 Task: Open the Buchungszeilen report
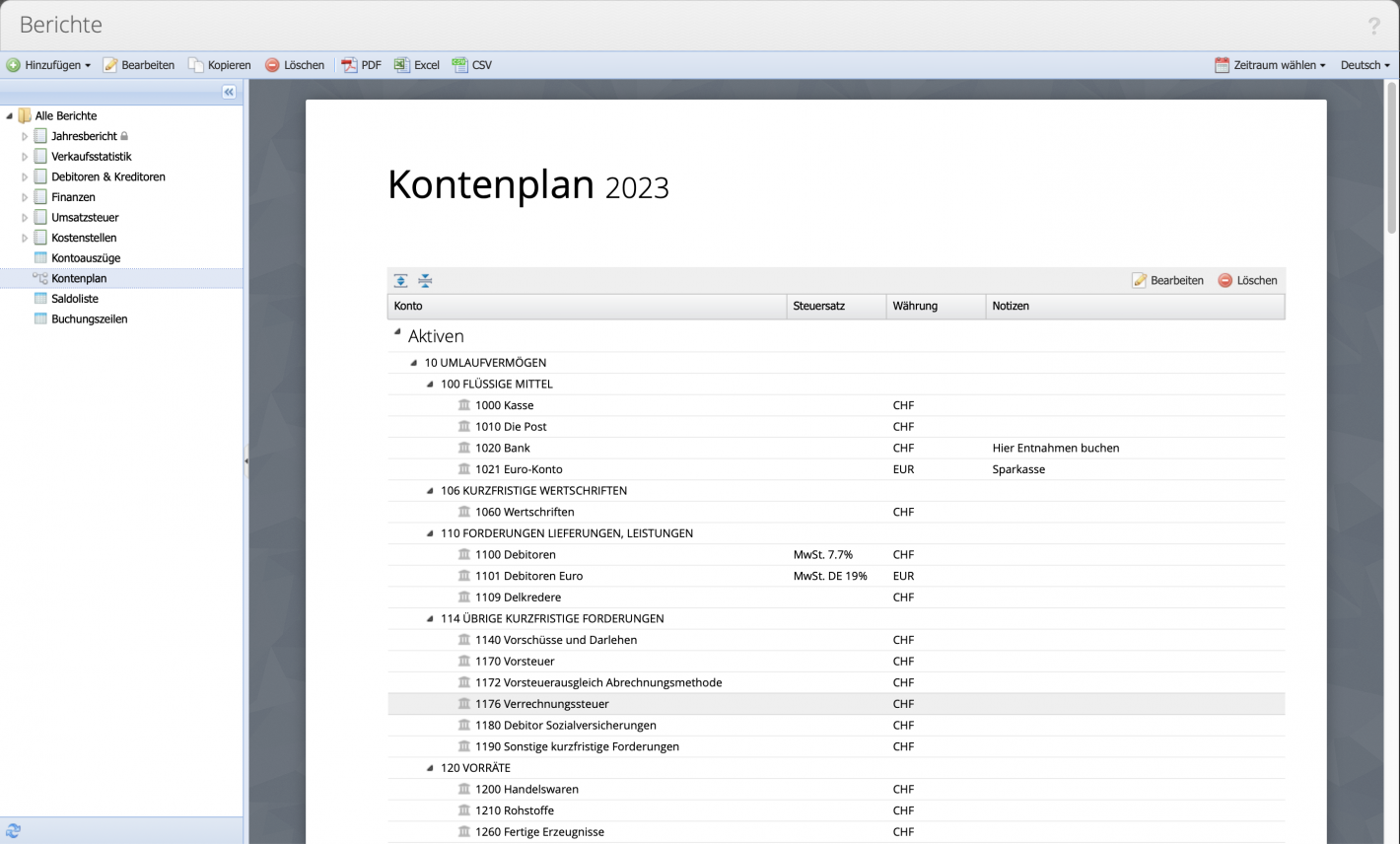click(x=89, y=318)
